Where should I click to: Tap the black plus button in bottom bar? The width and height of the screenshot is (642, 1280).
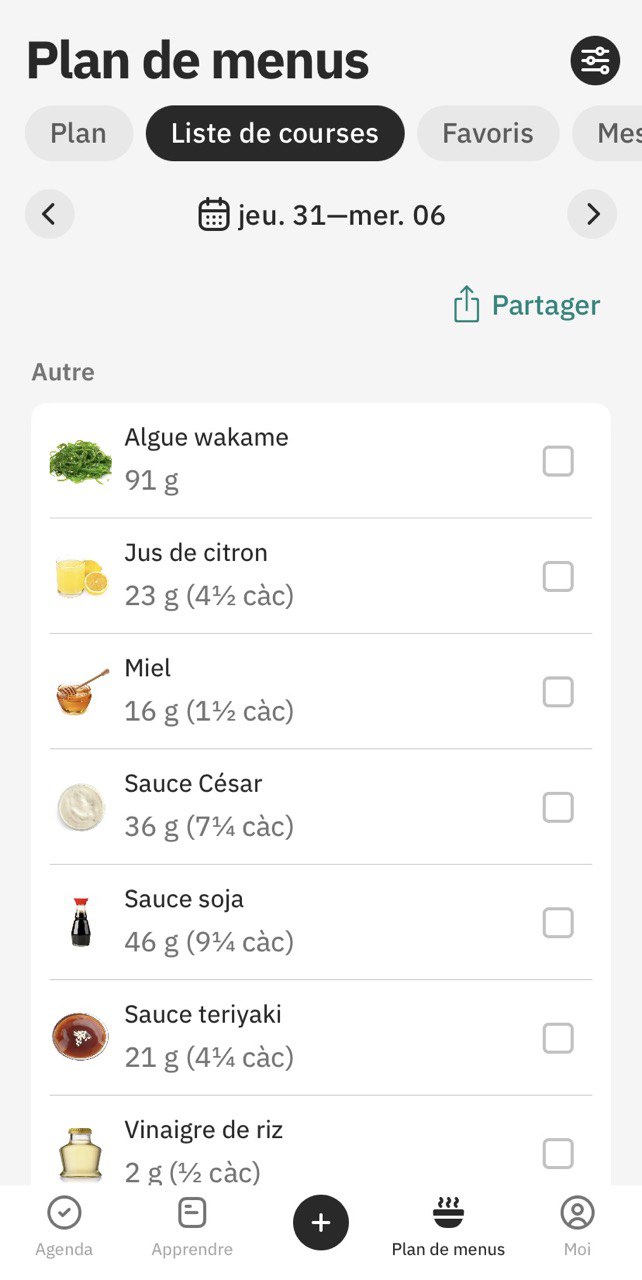tap(320, 1222)
